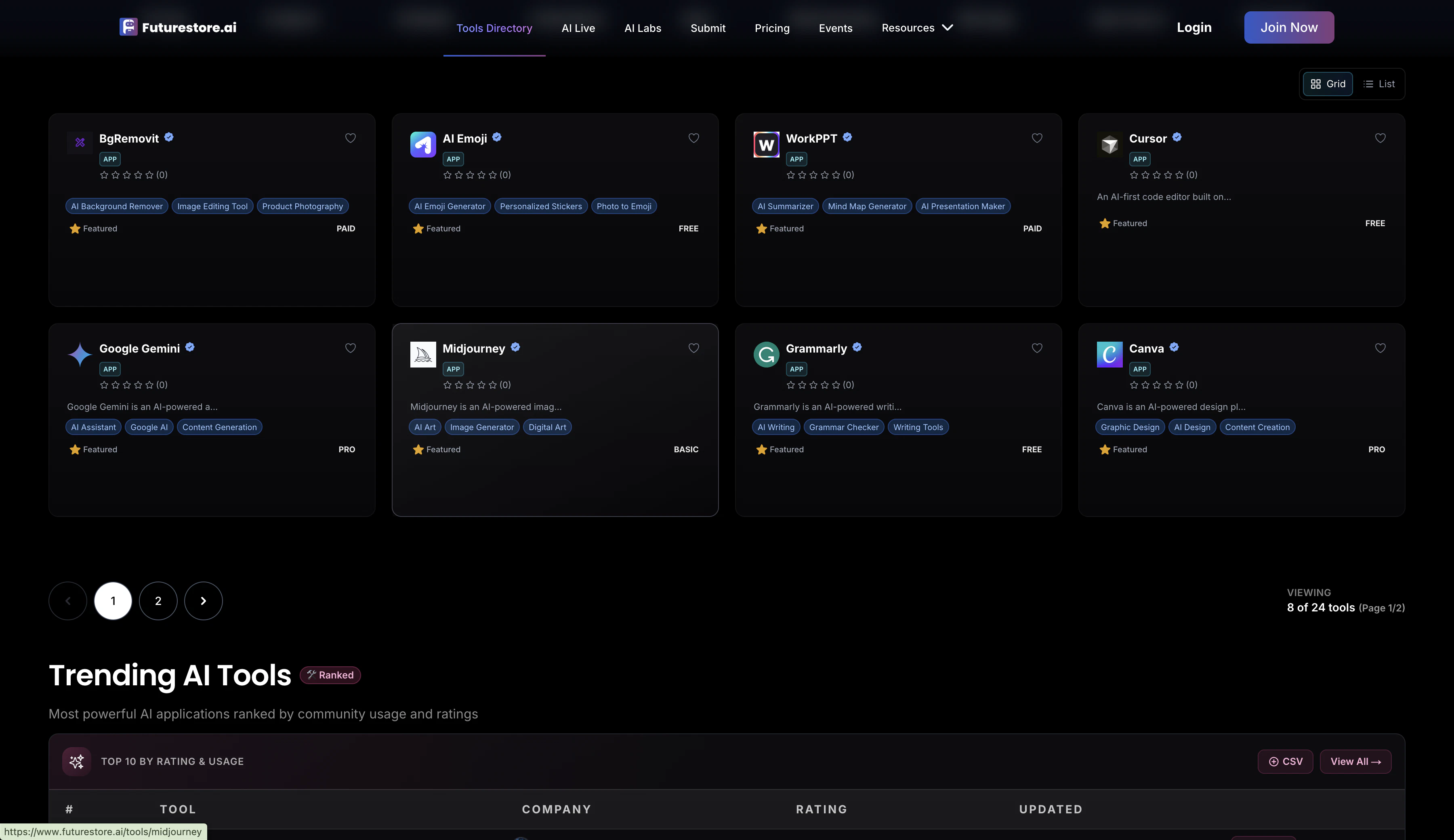Click WorkPPT's verified badge
Viewport: 1454px width, 840px height.
coord(847,137)
